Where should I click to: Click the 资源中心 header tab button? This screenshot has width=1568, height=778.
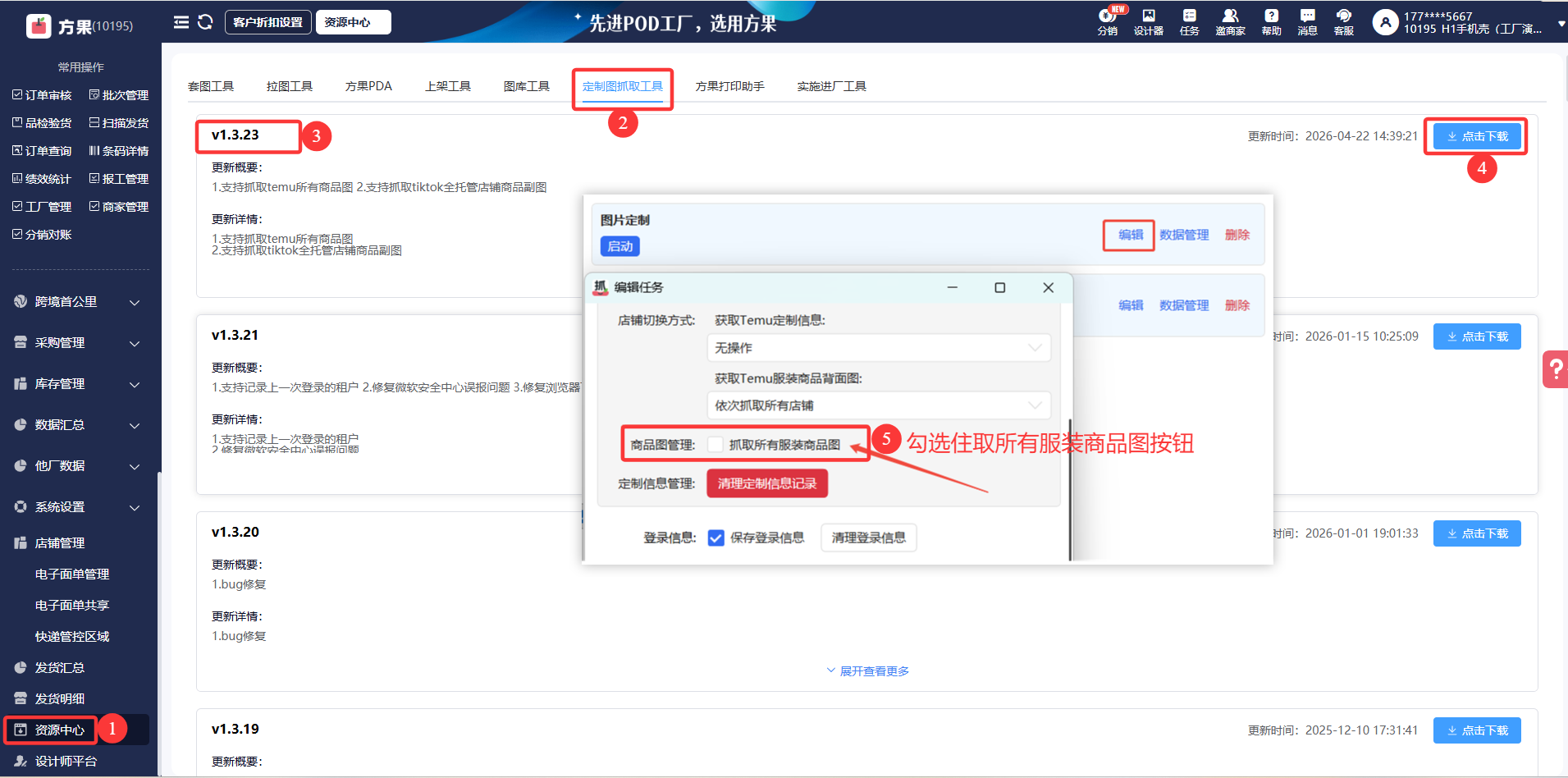tap(353, 22)
